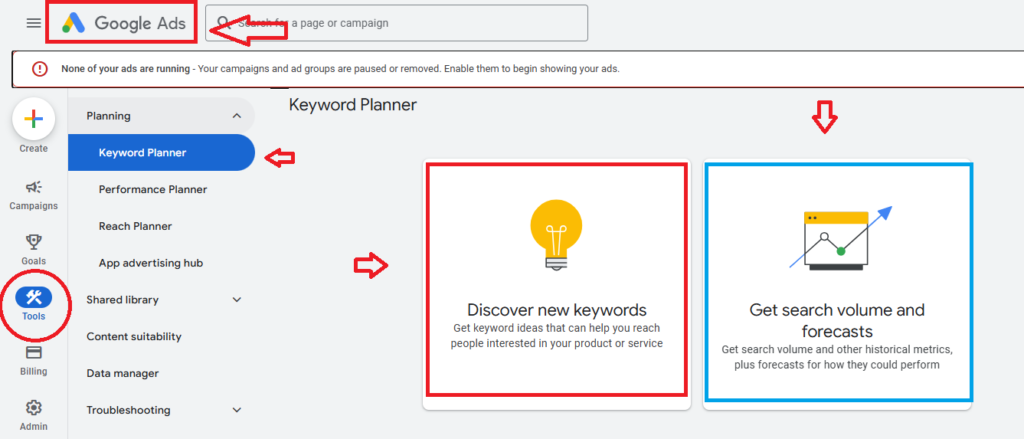Click the Create plus button
Screen dimensions: 1024x439
point(33,119)
